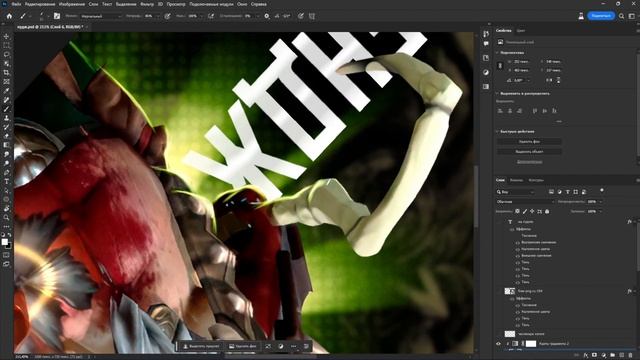Click Удалить фон in contextual task bar
Image resolution: width=640 pixels, height=360 pixels.
(x=242, y=346)
